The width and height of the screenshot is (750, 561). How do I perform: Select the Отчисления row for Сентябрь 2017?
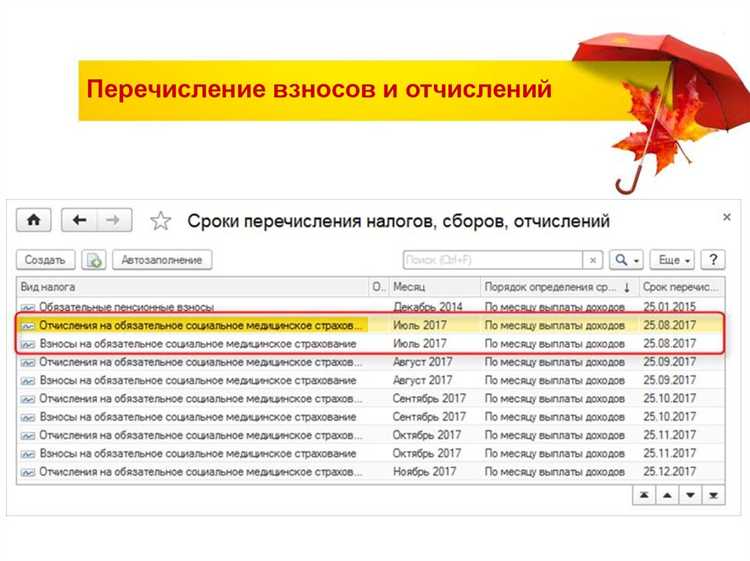pos(371,398)
